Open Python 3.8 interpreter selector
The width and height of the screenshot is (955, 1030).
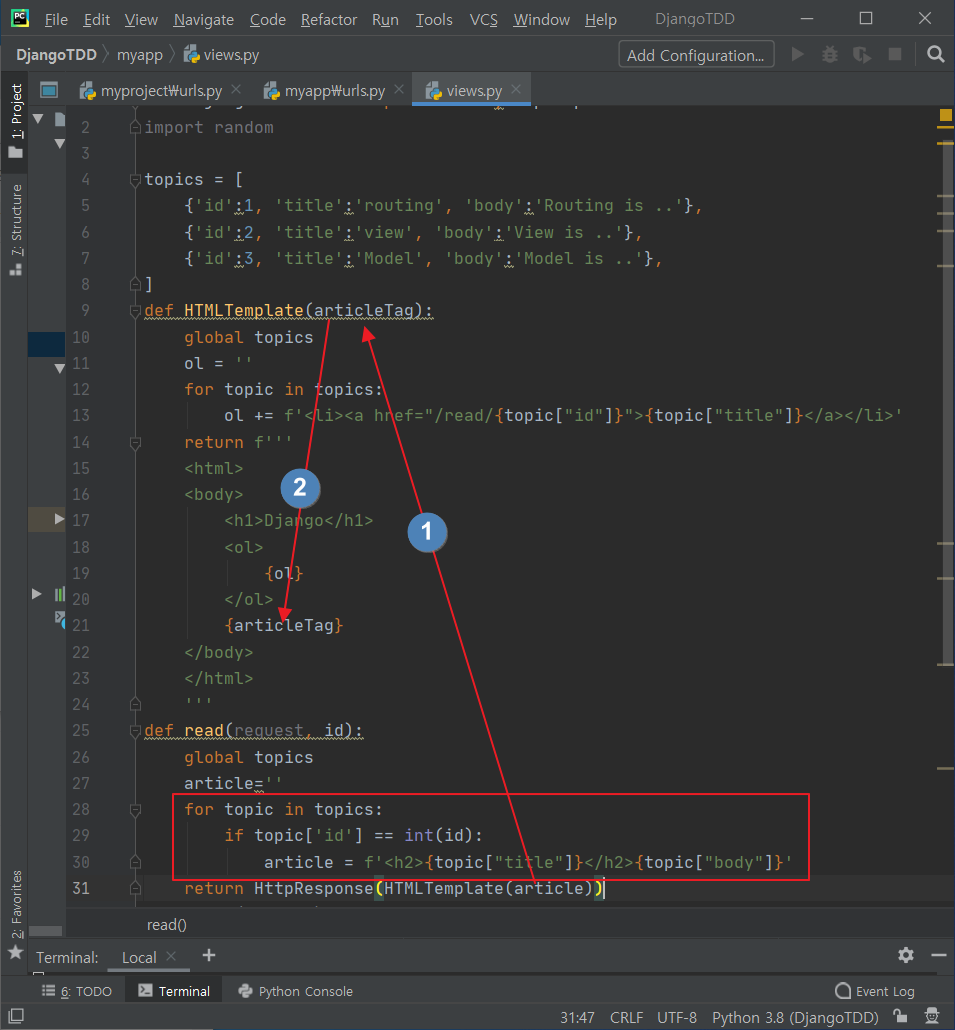click(x=795, y=1018)
